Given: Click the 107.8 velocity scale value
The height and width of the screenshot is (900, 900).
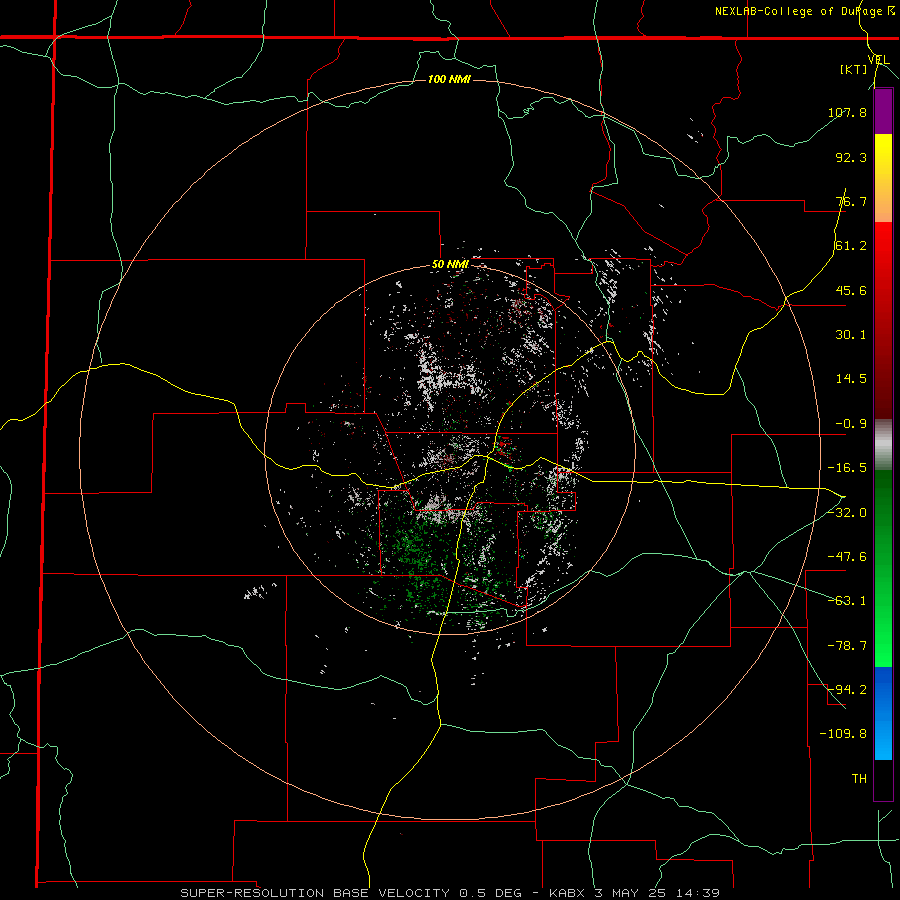Looking at the screenshot, I should pyautogui.click(x=847, y=112).
